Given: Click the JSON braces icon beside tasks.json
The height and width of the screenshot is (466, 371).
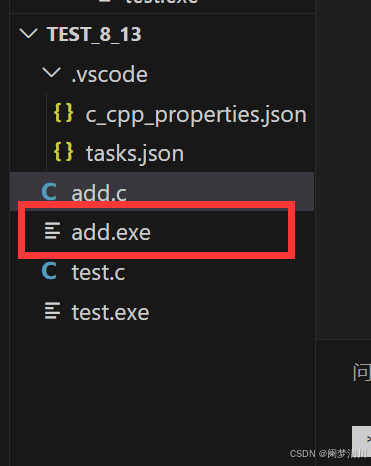Looking at the screenshot, I should pyautogui.click(x=64, y=152).
